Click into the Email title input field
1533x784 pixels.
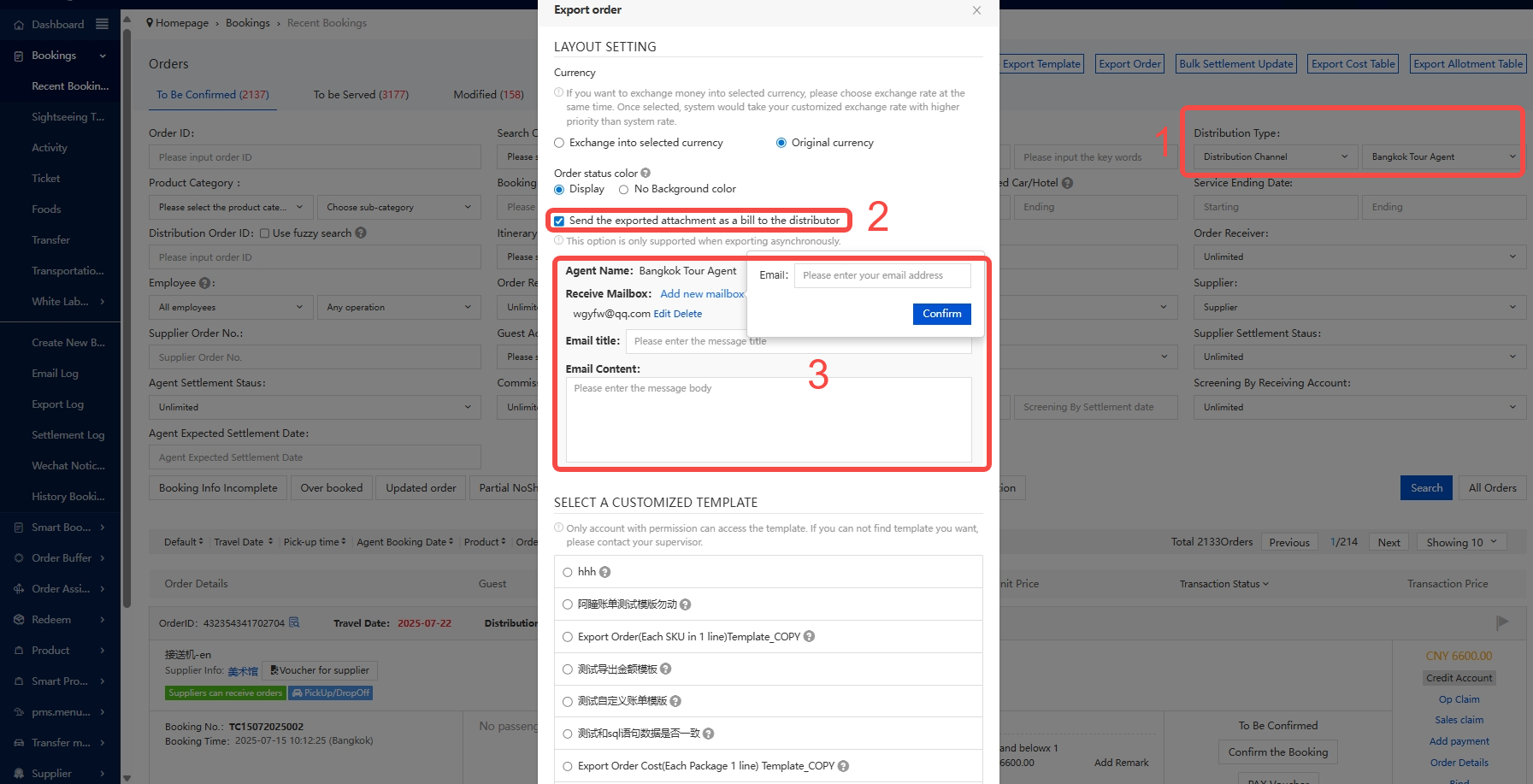[799, 341]
